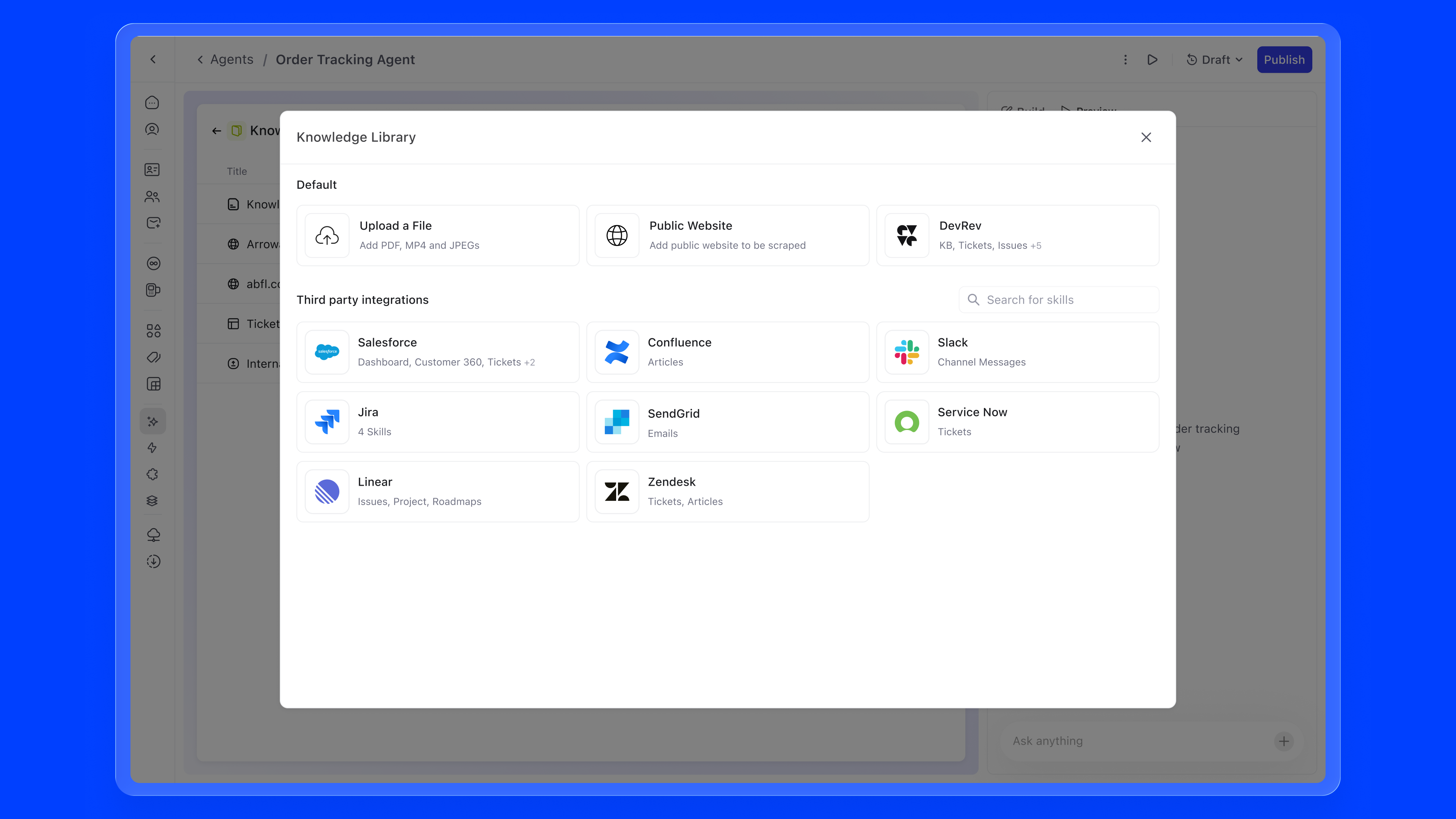The width and height of the screenshot is (1456, 819).
Task: Click the cloud upload icon
Action: click(327, 236)
